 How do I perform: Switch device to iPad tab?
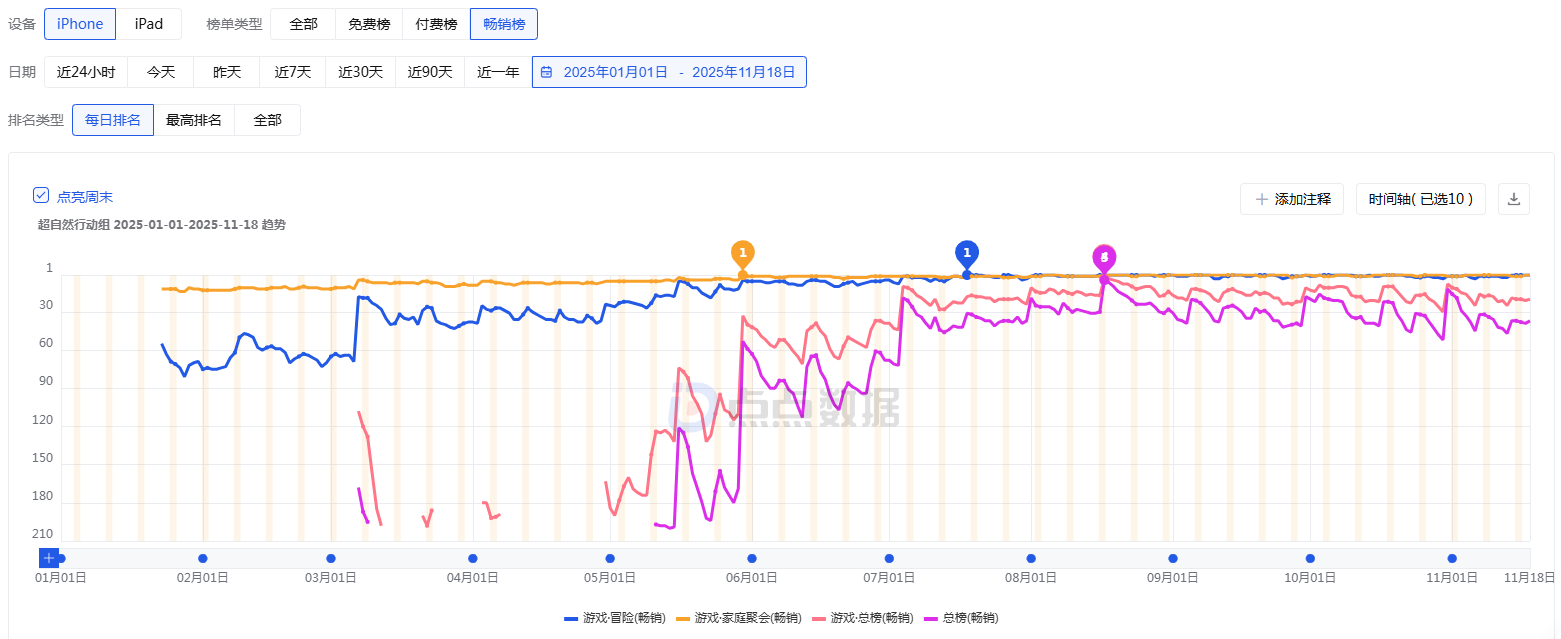(149, 24)
